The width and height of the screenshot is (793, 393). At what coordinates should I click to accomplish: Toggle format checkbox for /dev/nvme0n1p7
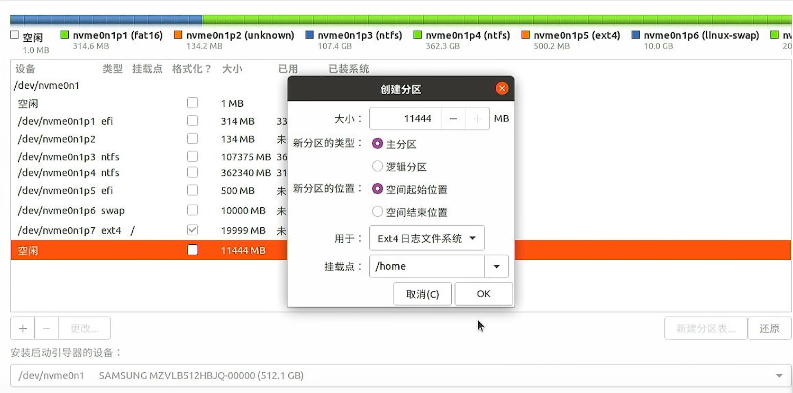coord(192,230)
